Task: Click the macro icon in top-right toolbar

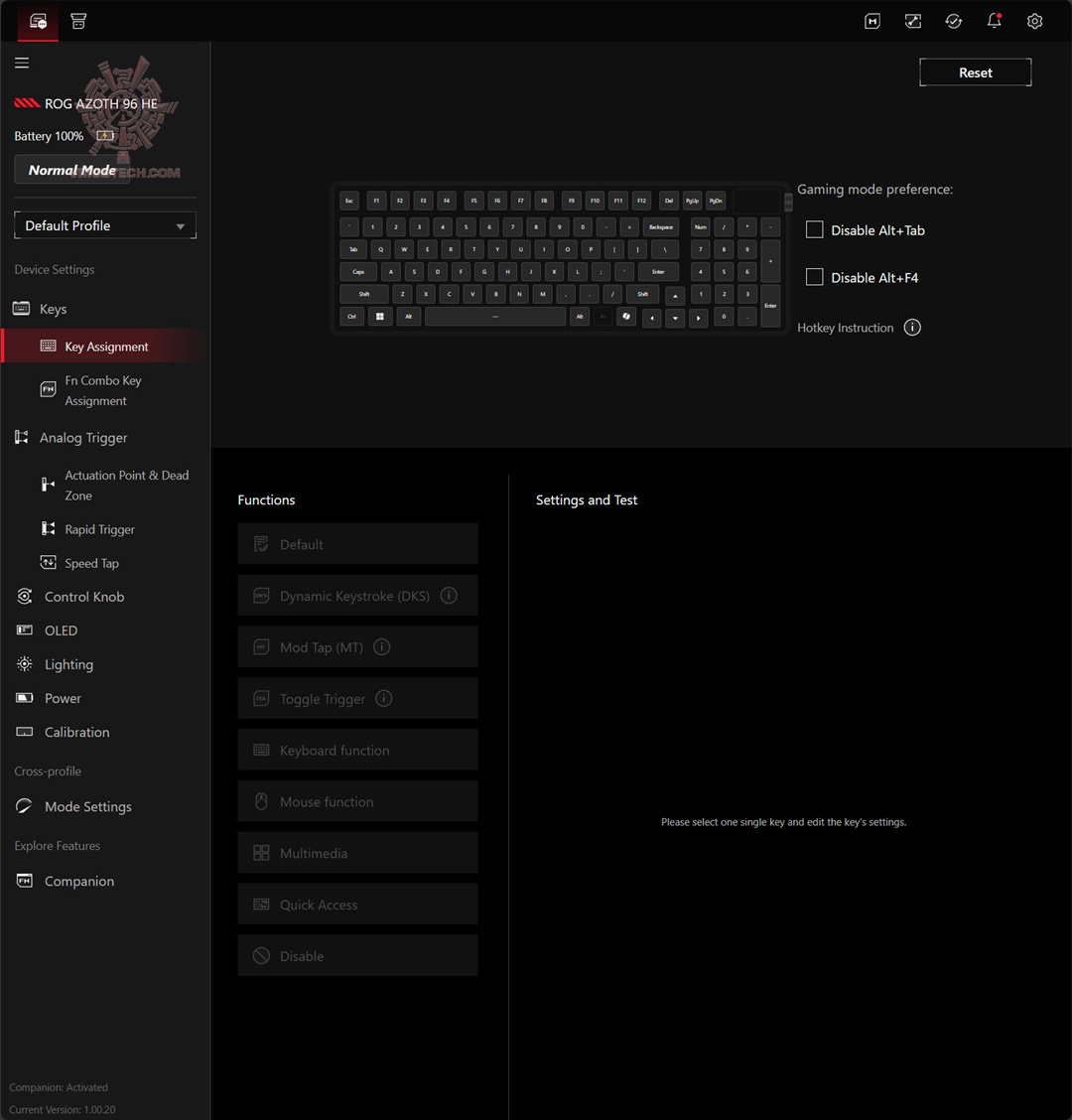Action: (x=872, y=21)
